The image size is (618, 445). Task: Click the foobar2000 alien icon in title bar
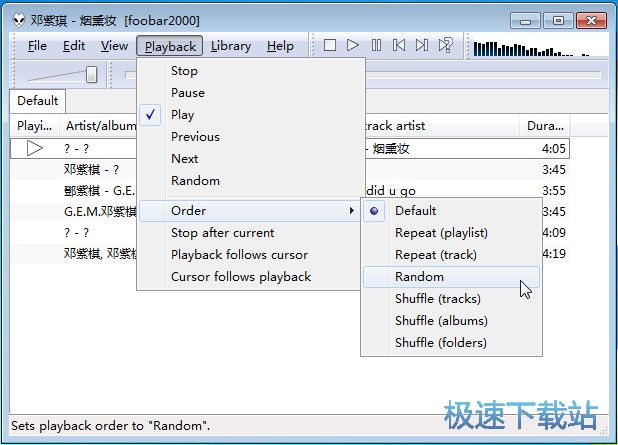point(19,20)
